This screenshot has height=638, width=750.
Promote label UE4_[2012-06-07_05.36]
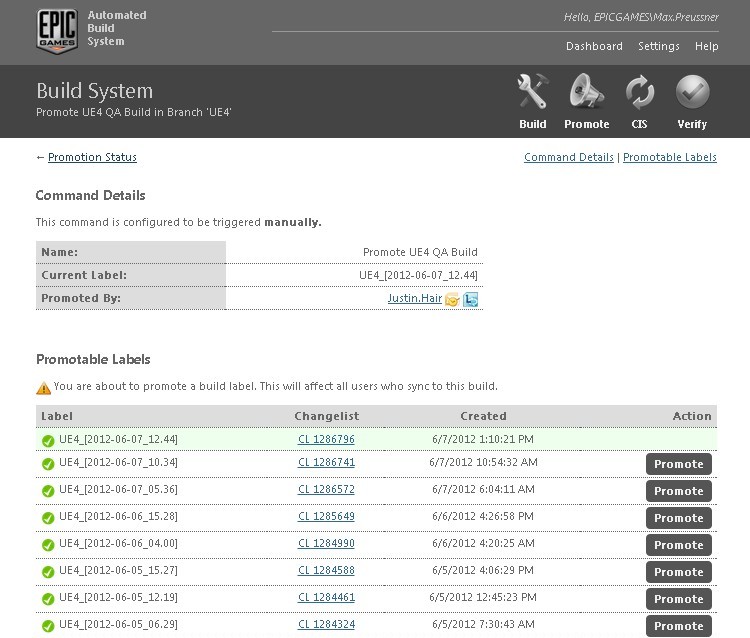679,491
